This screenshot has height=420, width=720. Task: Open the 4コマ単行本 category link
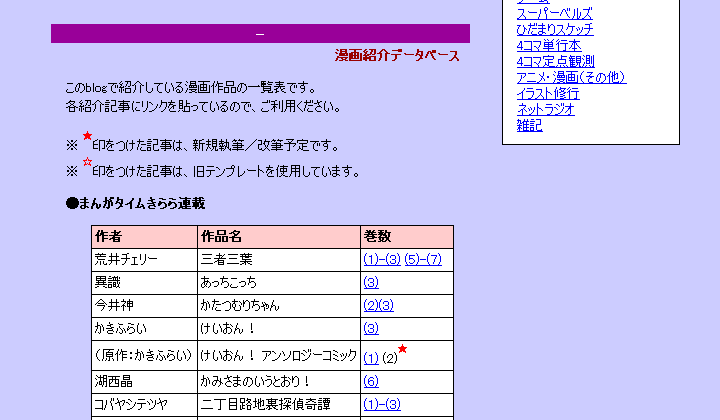[549, 45]
